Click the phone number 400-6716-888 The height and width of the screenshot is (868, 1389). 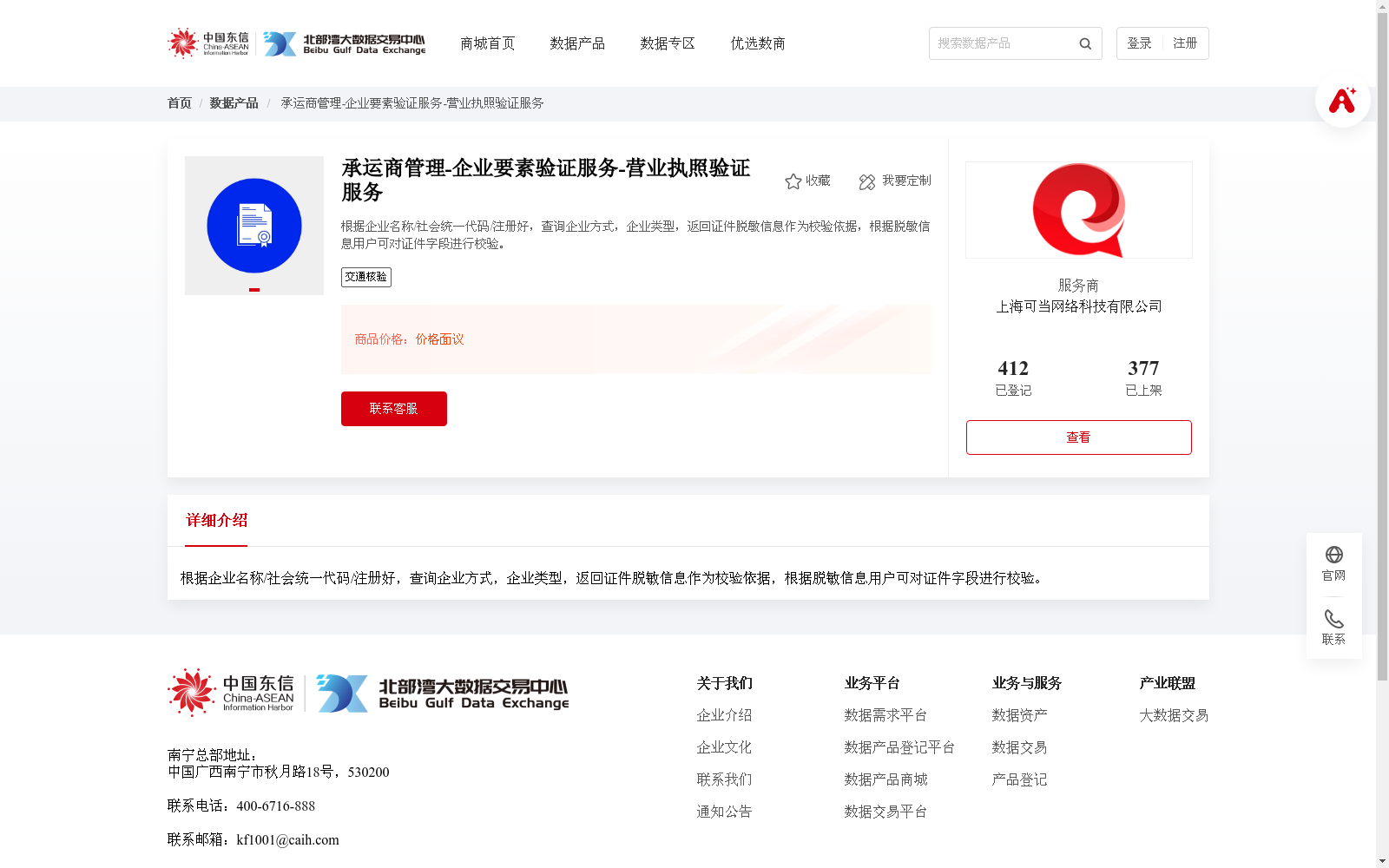[275, 806]
